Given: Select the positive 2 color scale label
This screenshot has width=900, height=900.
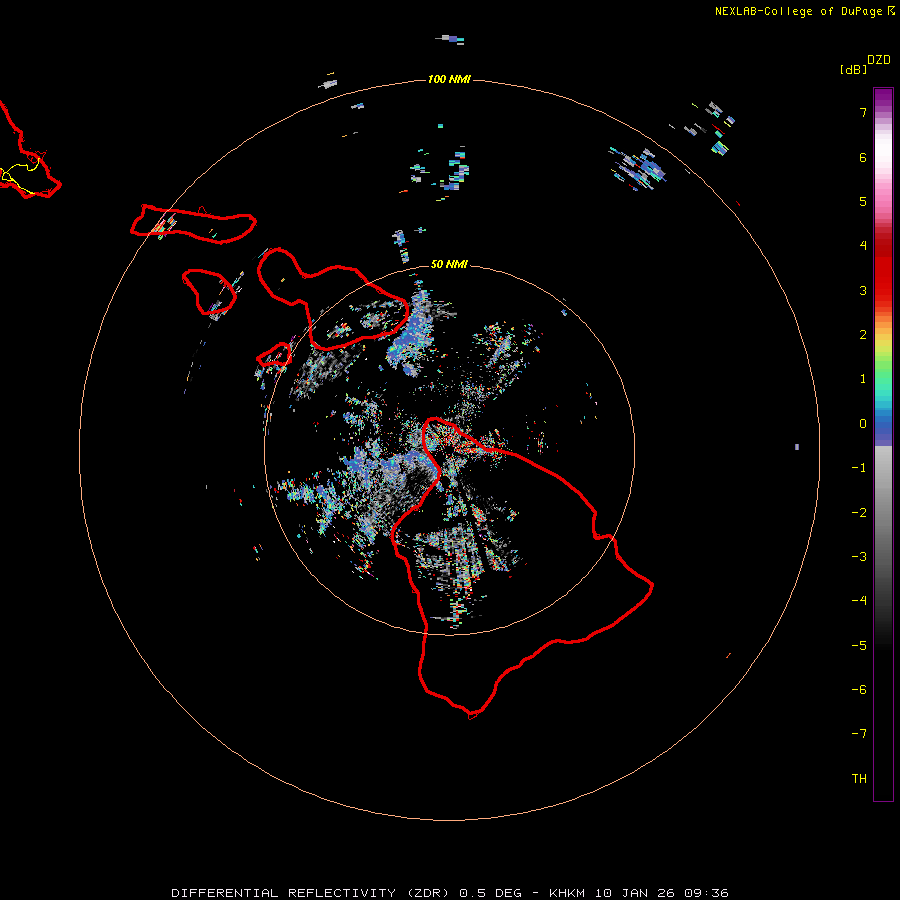Looking at the screenshot, I should (x=863, y=335).
